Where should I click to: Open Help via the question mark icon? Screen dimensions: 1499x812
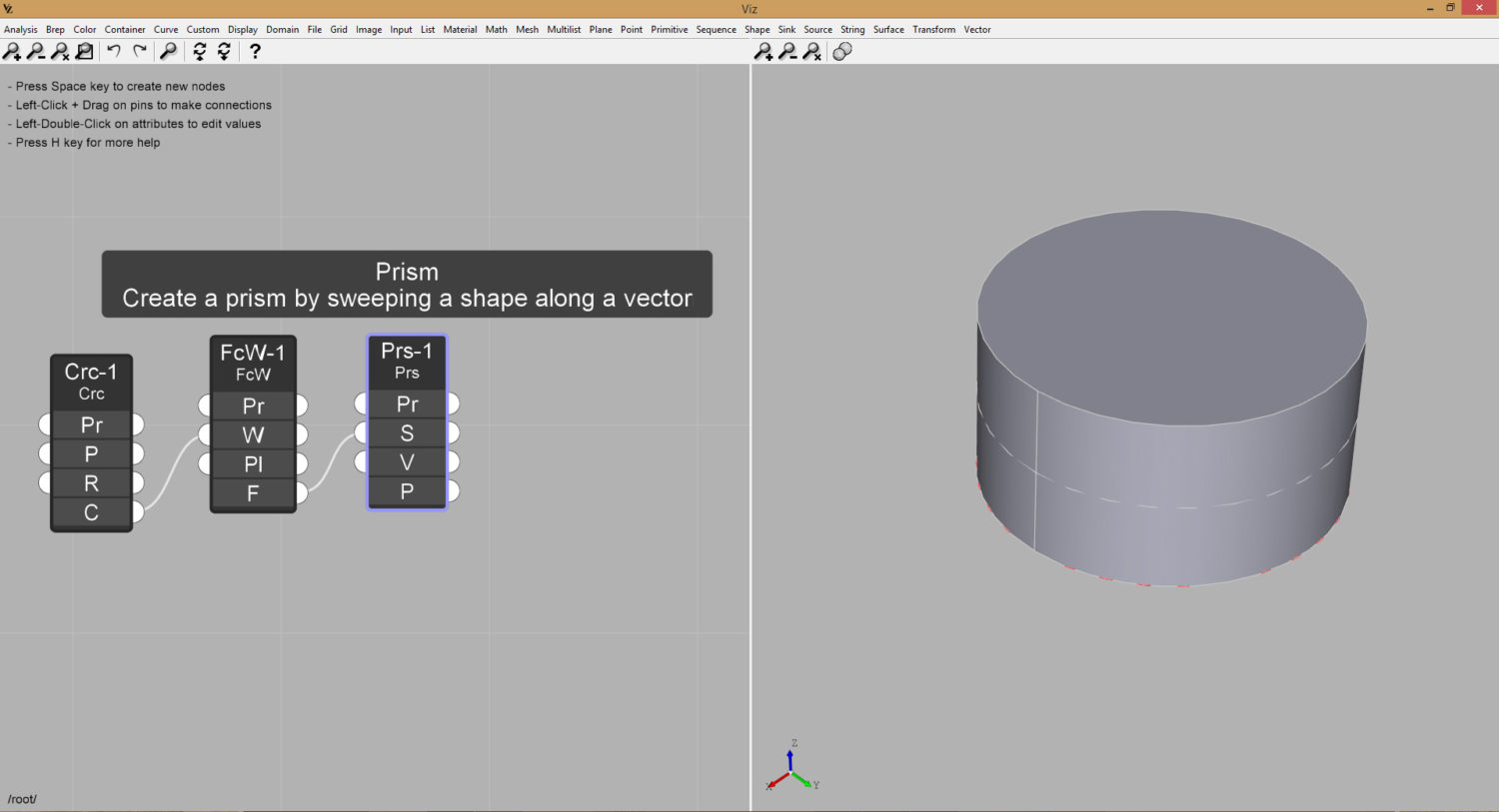(x=254, y=51)
